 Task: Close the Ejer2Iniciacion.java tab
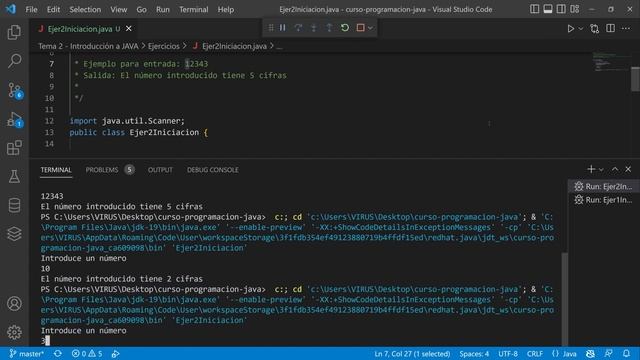(x=129, y=29)
